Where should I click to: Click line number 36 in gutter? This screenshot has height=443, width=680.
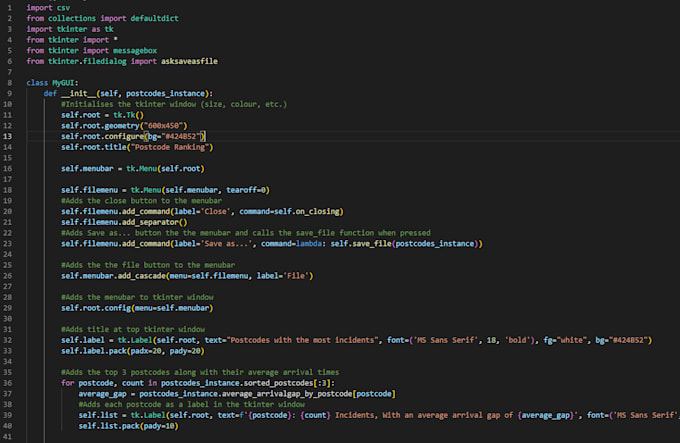pyautogui.click(x=8, y=383)
